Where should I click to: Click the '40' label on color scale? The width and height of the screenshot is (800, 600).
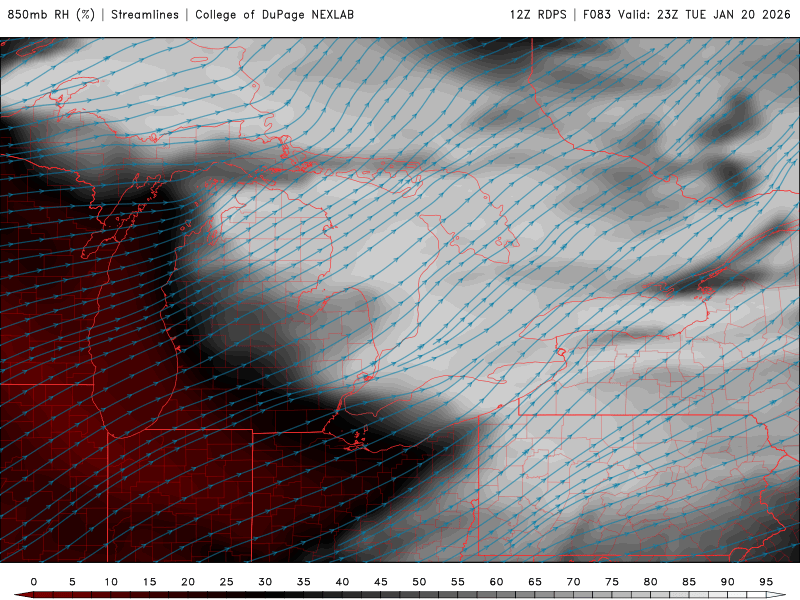click(x=342, y=582)
